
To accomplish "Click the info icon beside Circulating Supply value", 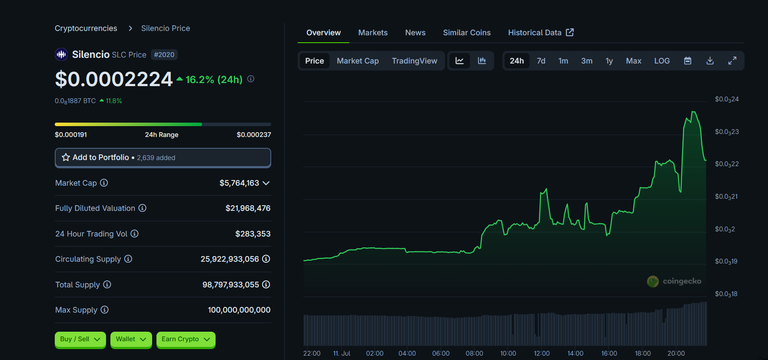I will [x=266, y=259].
